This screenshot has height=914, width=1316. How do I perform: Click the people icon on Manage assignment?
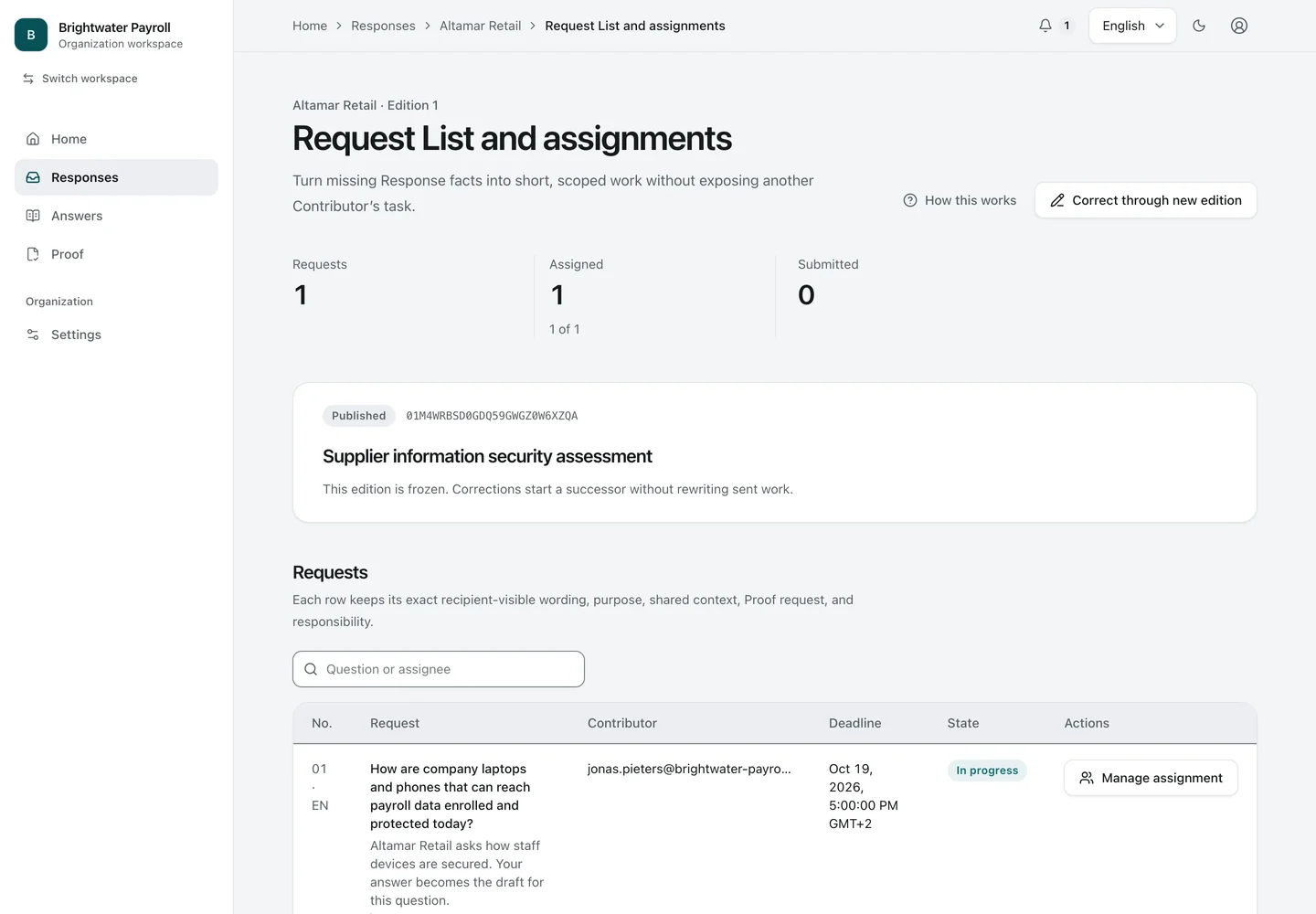pyautogui.click(x=1087, y=778)
